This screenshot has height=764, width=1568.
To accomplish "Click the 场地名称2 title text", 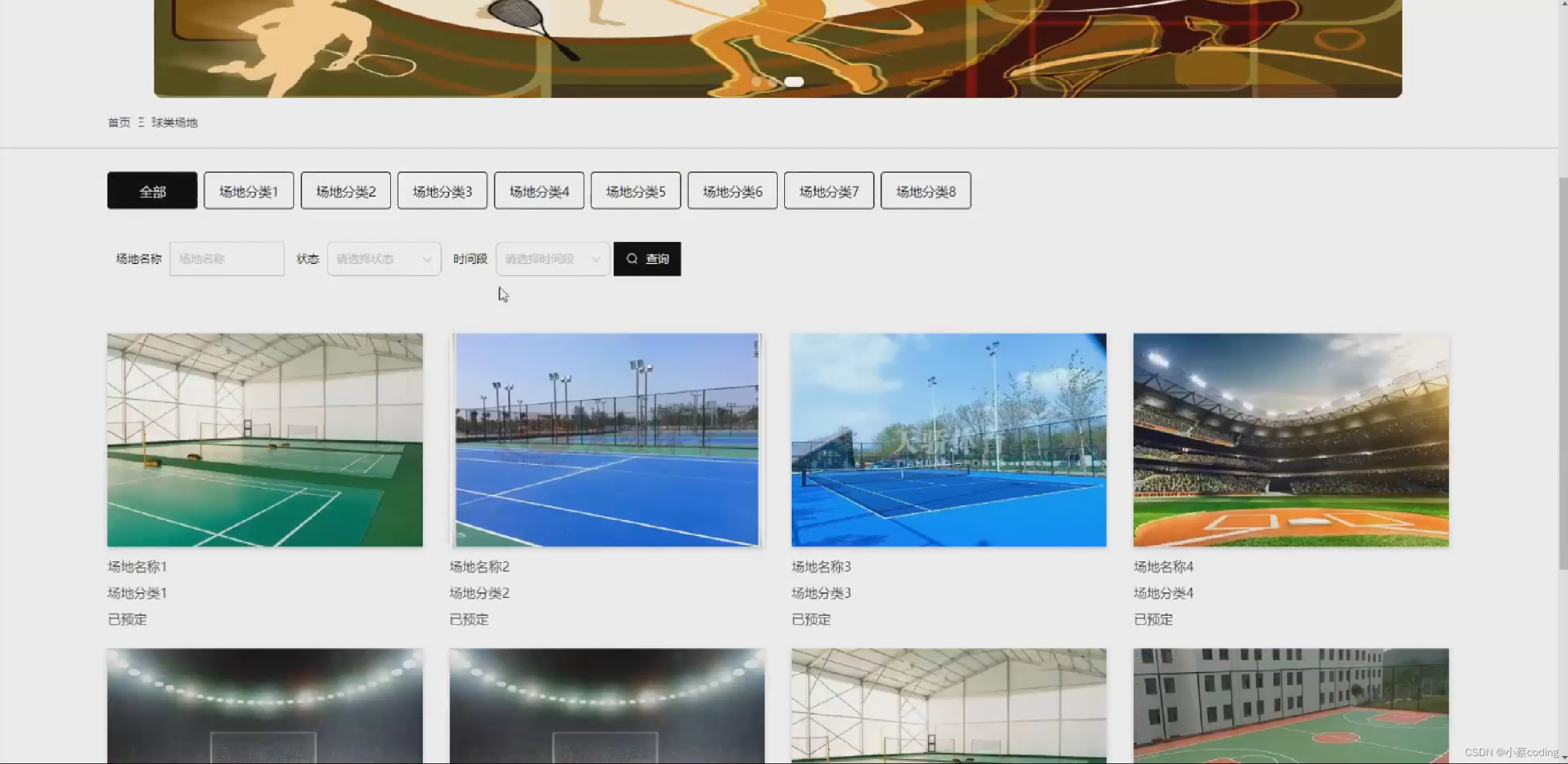I will click(x=479, y=567).
